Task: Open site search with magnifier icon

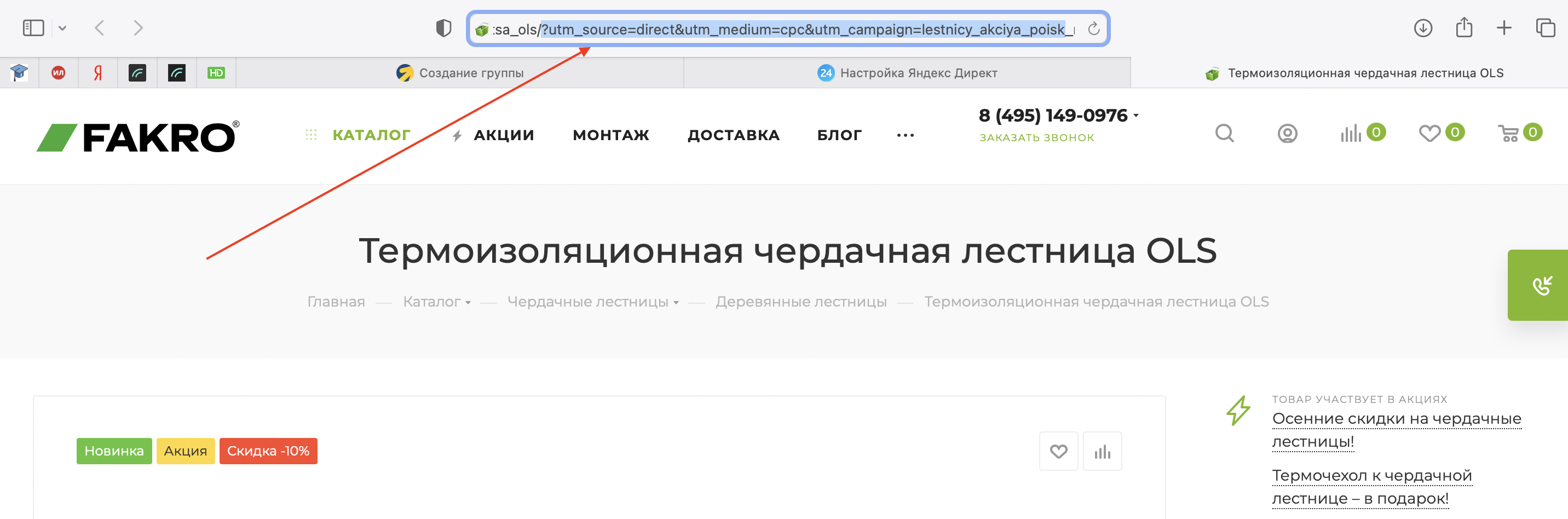Action: 1225,133
